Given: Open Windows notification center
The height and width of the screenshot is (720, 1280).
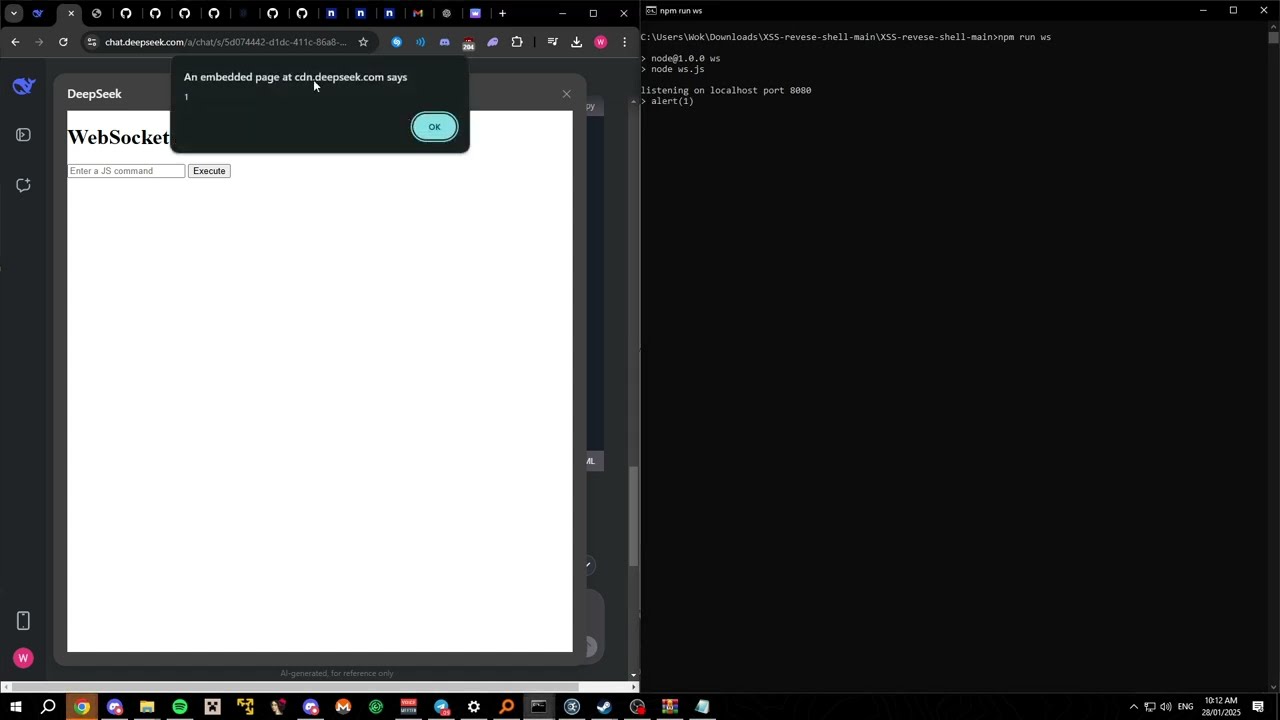Looking at the screenshot, I should point(1258,707).
